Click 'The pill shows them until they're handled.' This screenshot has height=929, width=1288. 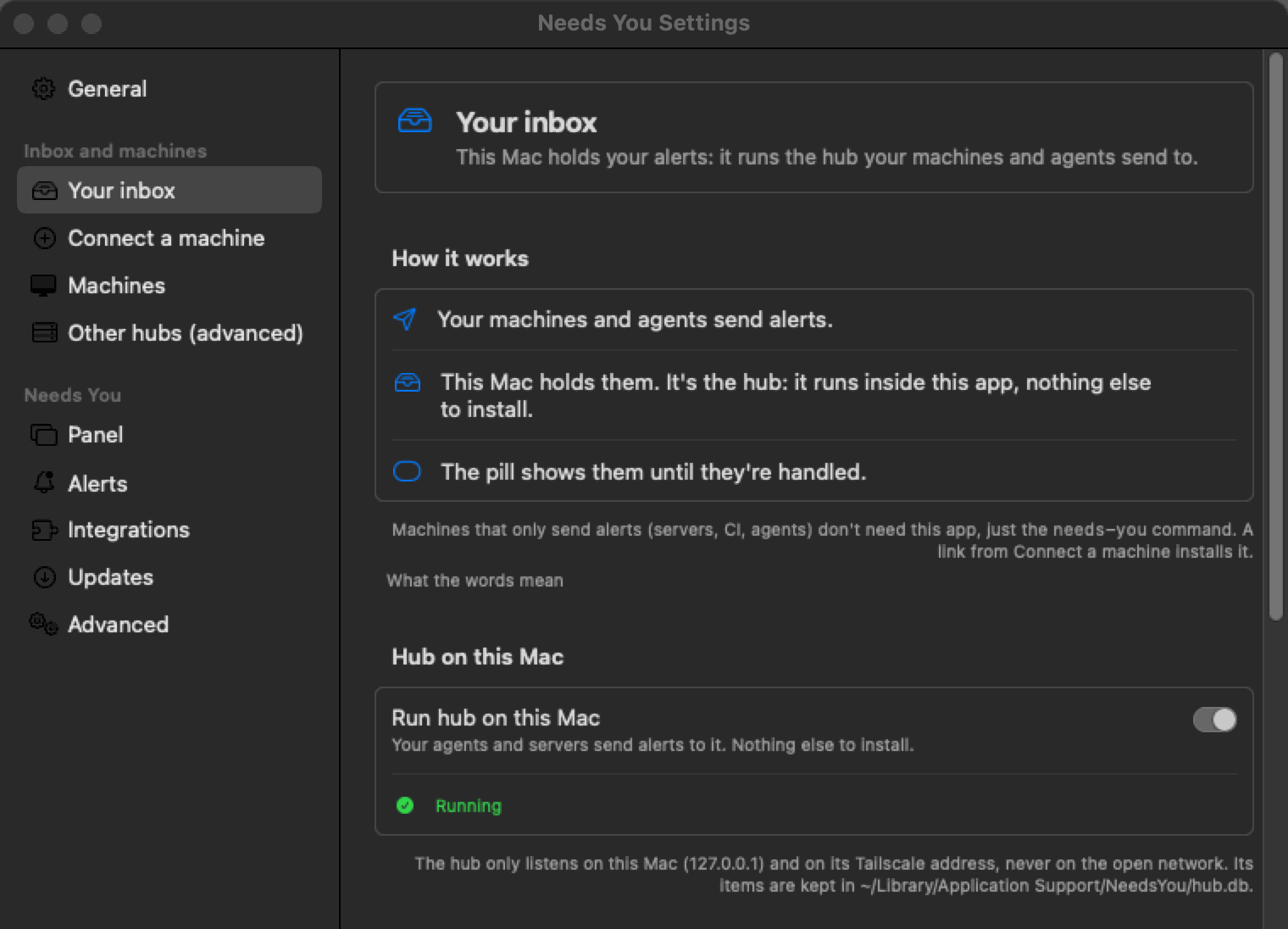point(653,471)
